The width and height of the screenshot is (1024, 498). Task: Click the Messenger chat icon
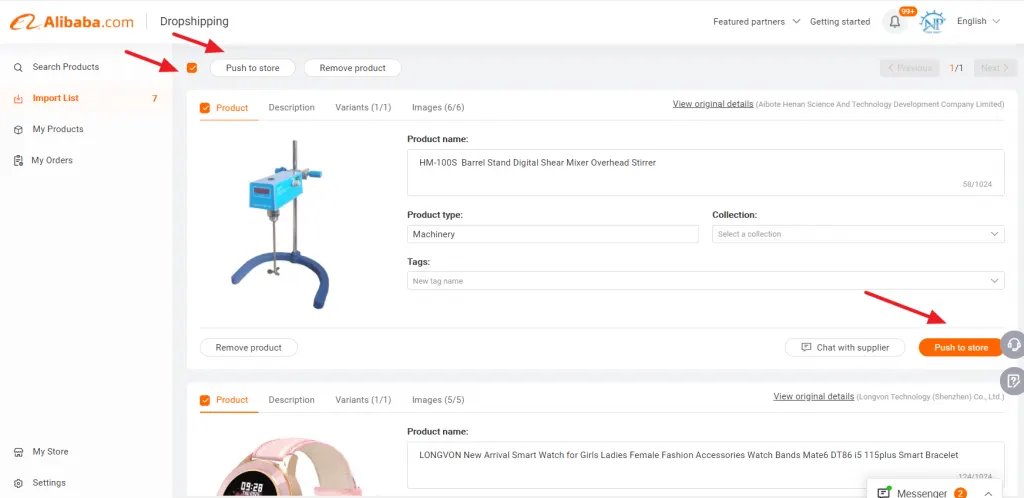[x=884, y=493]
